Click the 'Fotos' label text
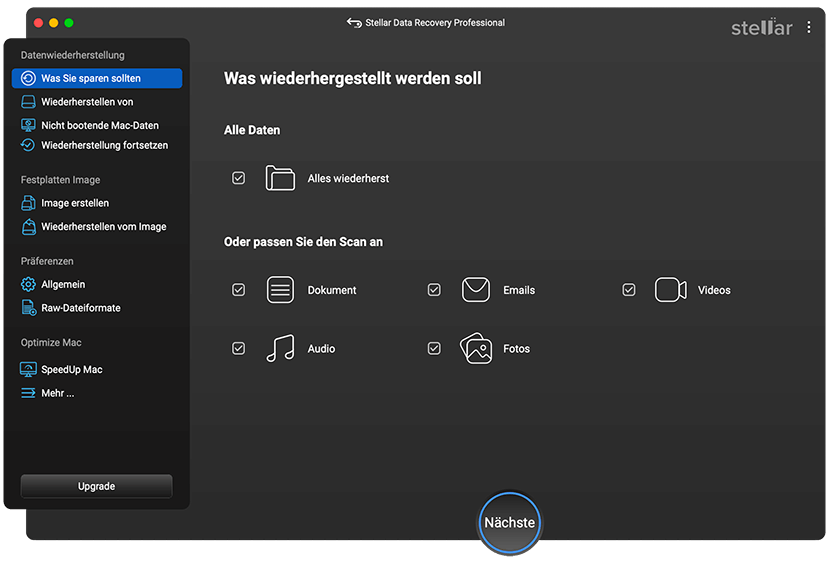Viewport: 831px width, 568px height. click(516, 349)
